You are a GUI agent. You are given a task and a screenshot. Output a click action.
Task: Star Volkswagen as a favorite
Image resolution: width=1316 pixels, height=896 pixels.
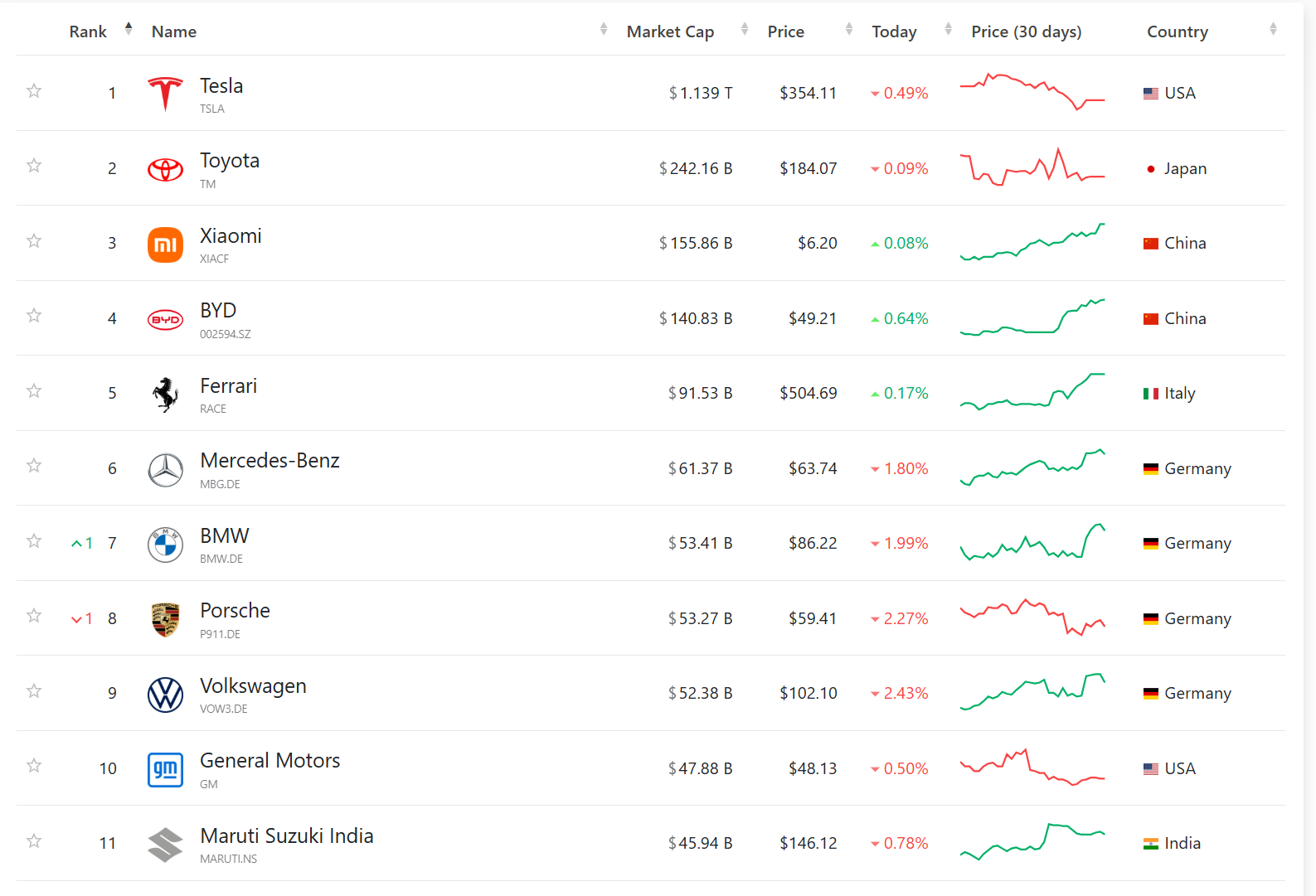coord(34,690)
